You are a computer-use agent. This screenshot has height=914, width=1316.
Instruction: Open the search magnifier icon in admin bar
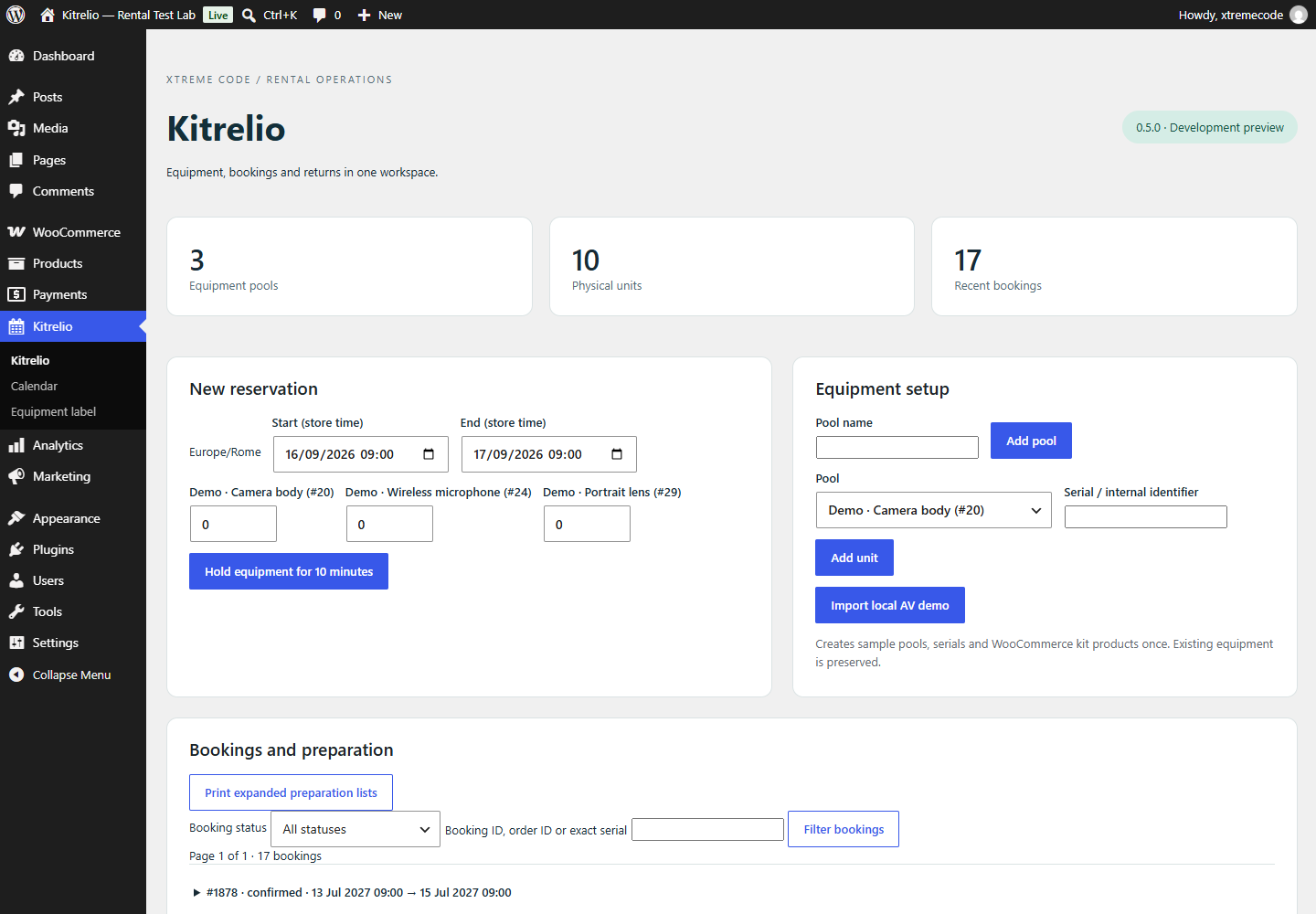(x=249, y=15)
